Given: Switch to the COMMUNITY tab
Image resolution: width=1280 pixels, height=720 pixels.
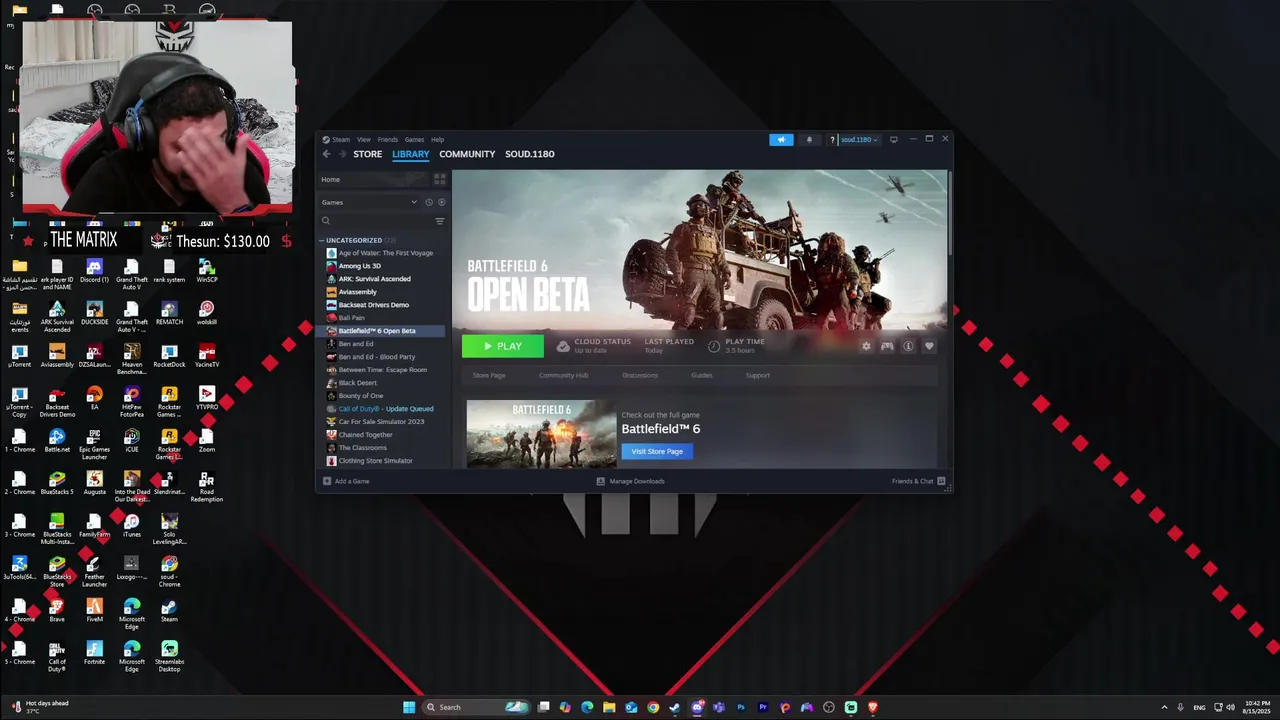Looking at the screenshot, I should (467, 154).
